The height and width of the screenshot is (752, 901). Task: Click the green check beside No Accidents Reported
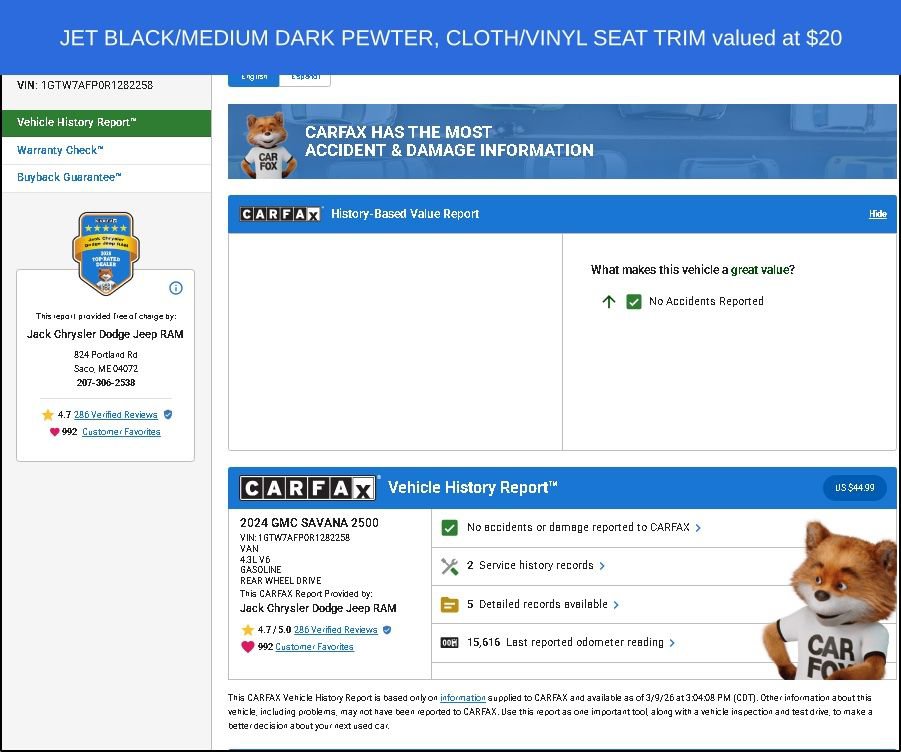633,301
